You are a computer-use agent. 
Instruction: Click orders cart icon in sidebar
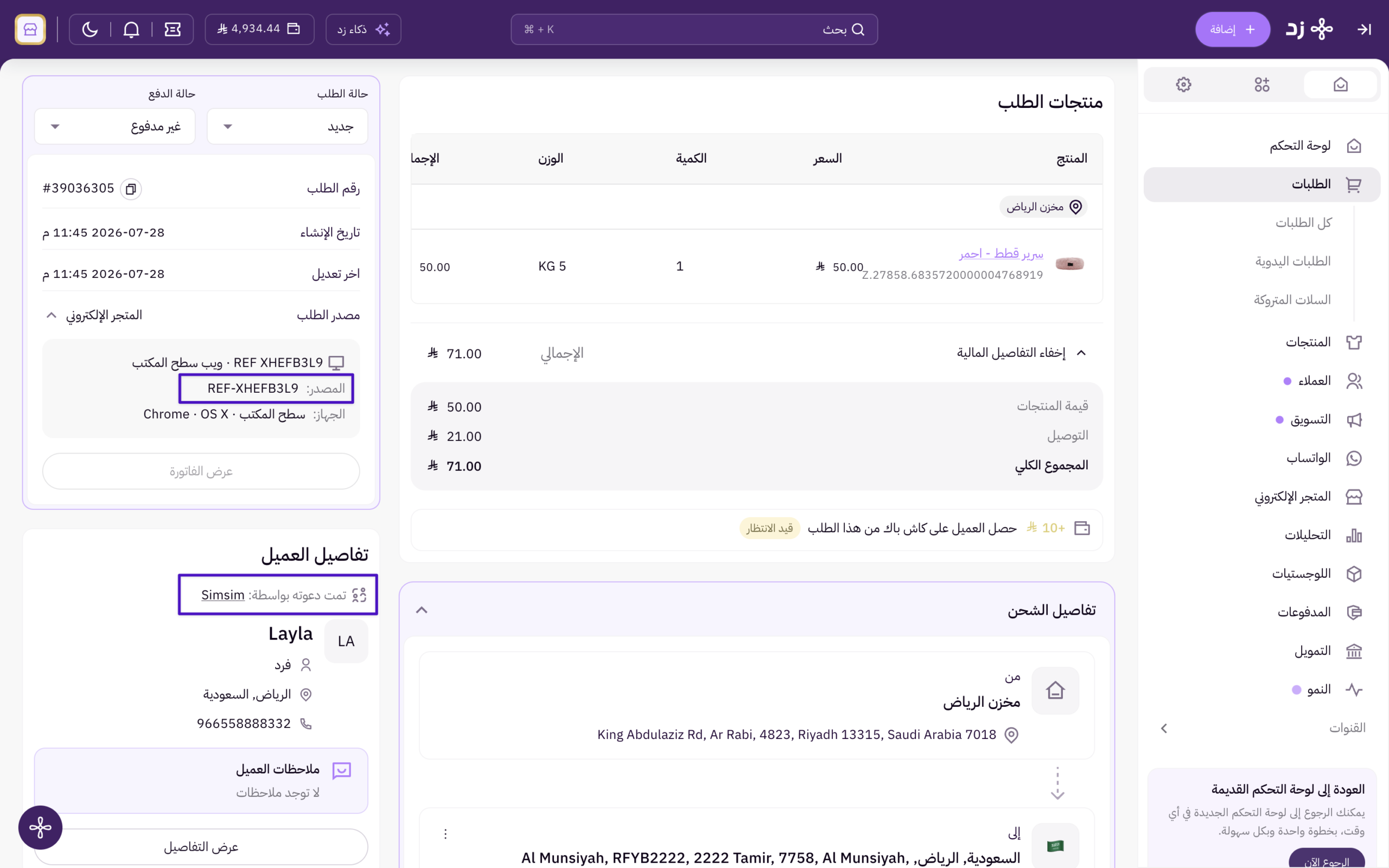click(x=1354, y=184)
